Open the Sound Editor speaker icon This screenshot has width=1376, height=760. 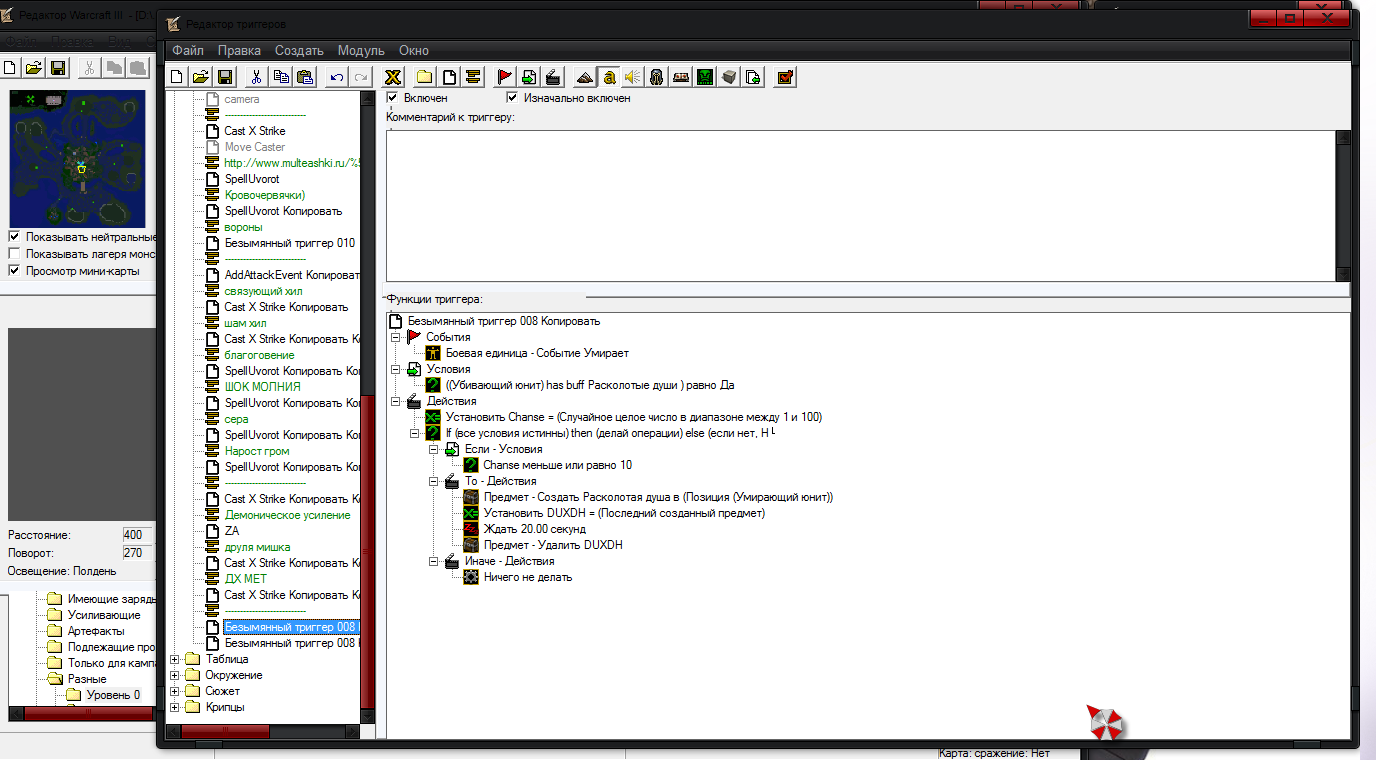(x=633, y=77)
